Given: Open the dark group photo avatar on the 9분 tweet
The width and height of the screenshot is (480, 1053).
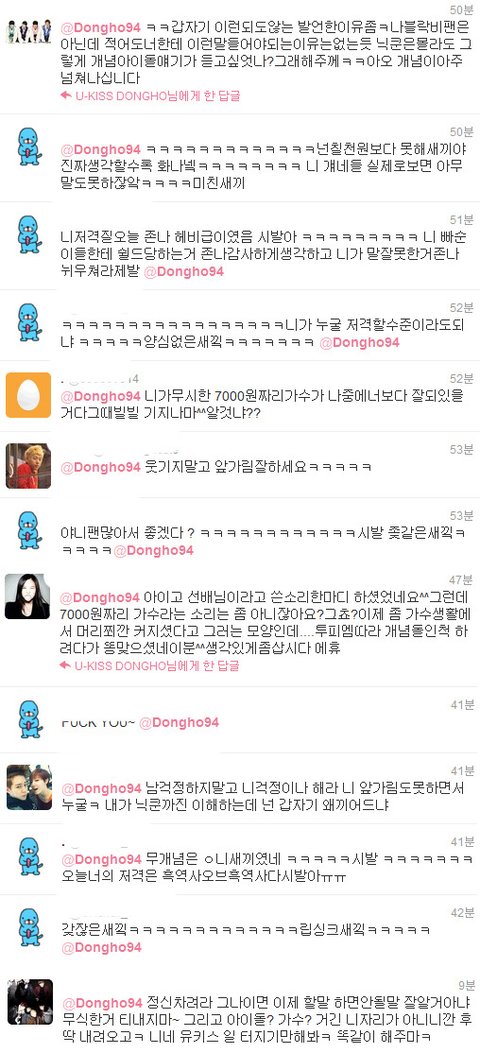Looking at the screenshot, I should point(30,1001).
